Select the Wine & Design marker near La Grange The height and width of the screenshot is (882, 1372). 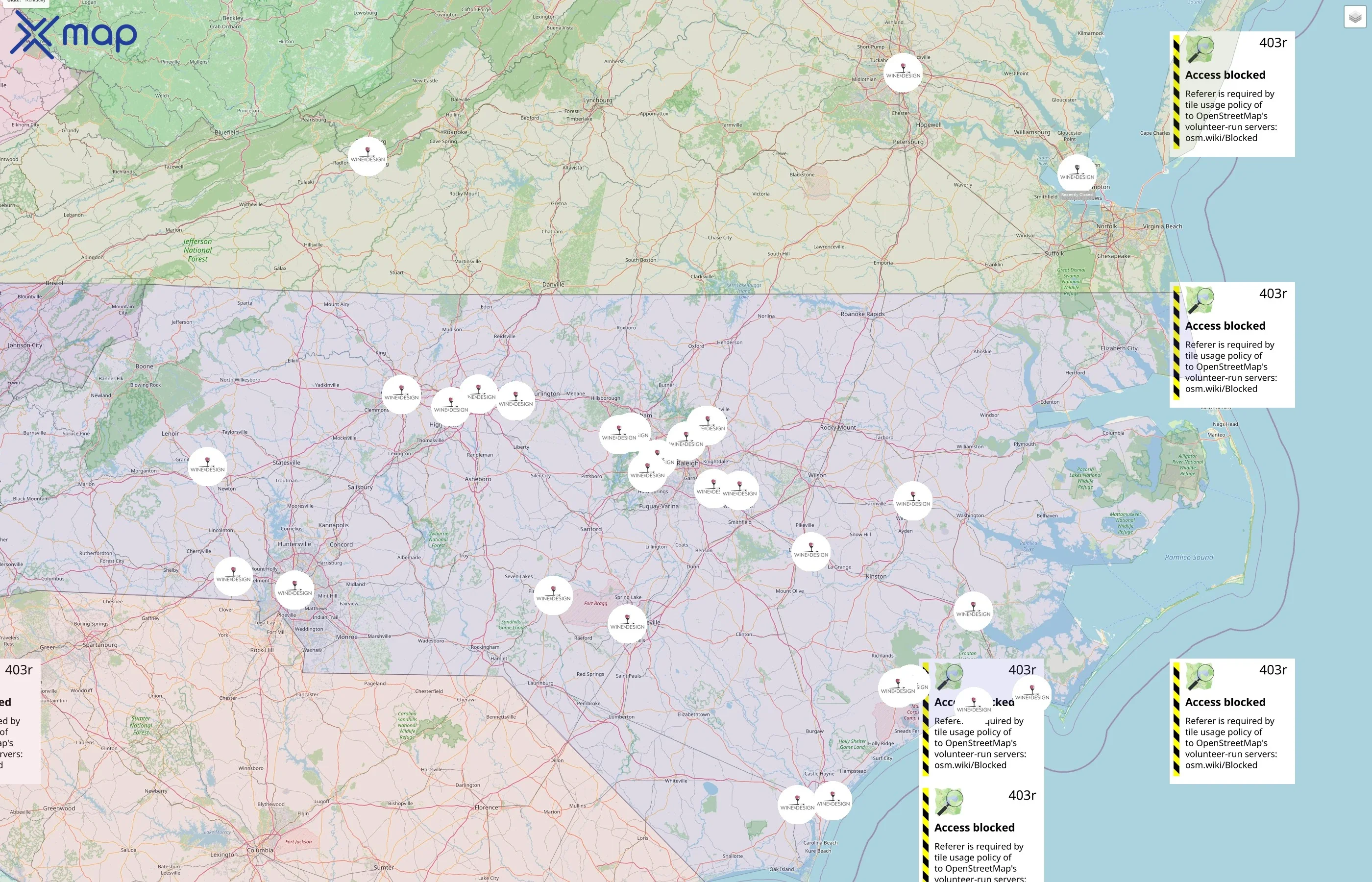pos(811,552)
